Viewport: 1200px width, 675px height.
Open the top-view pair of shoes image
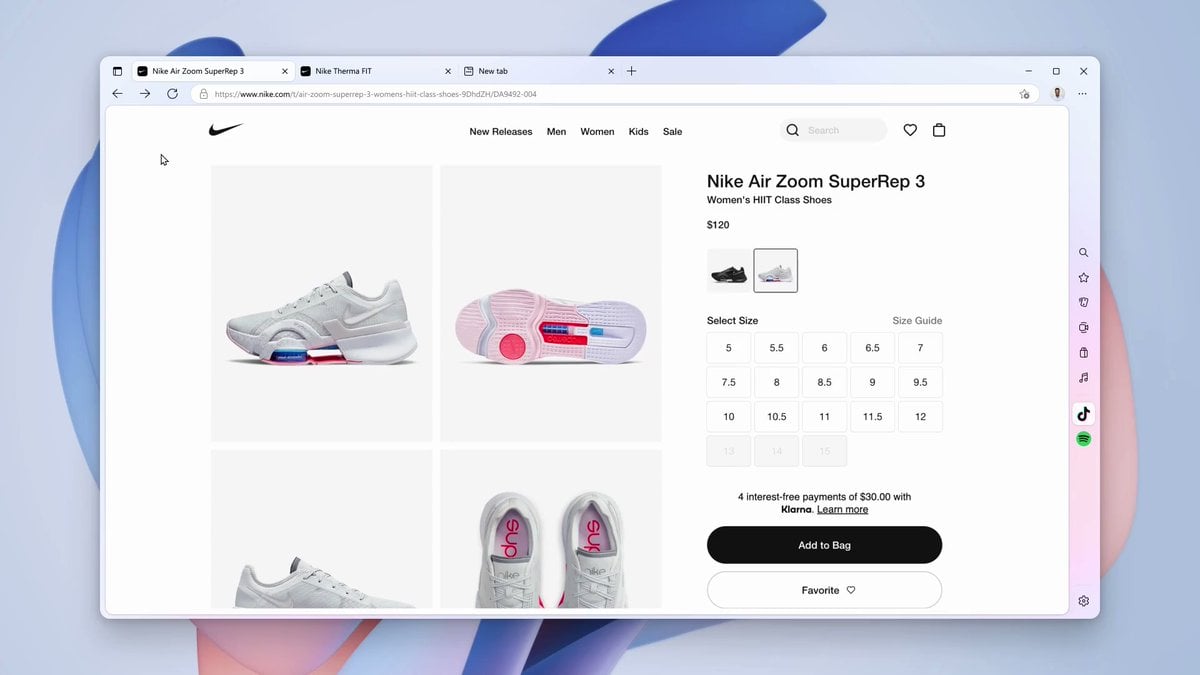pos(551,529)
